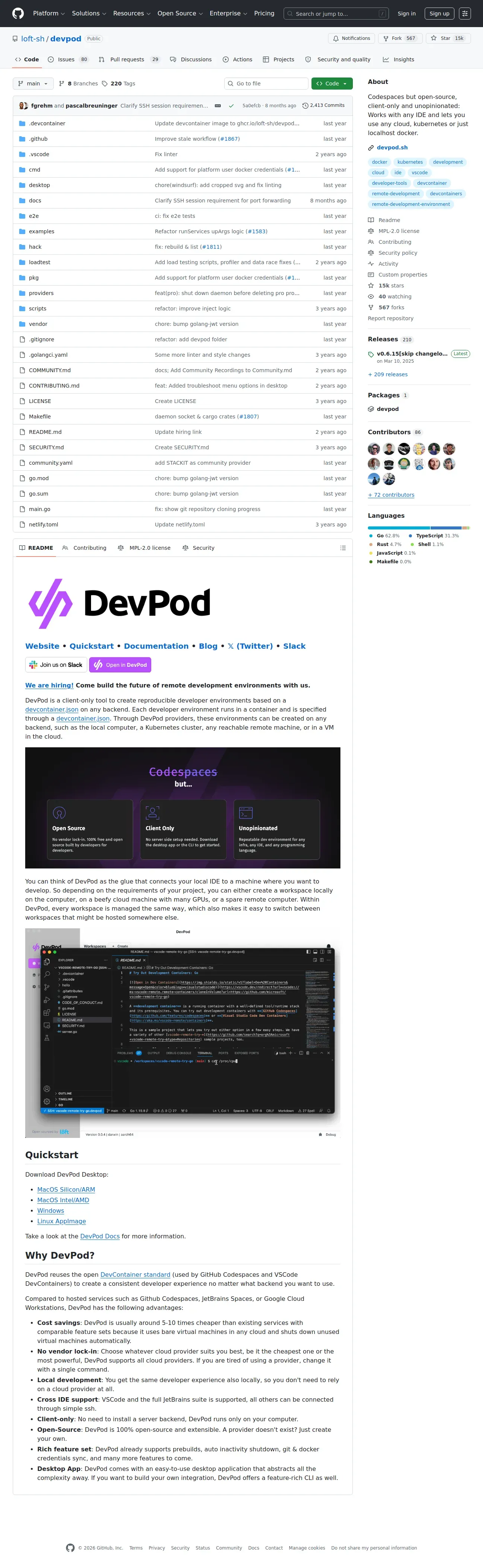Click the file icon beside main.go
483x1568 pixels.
[23, 509]
